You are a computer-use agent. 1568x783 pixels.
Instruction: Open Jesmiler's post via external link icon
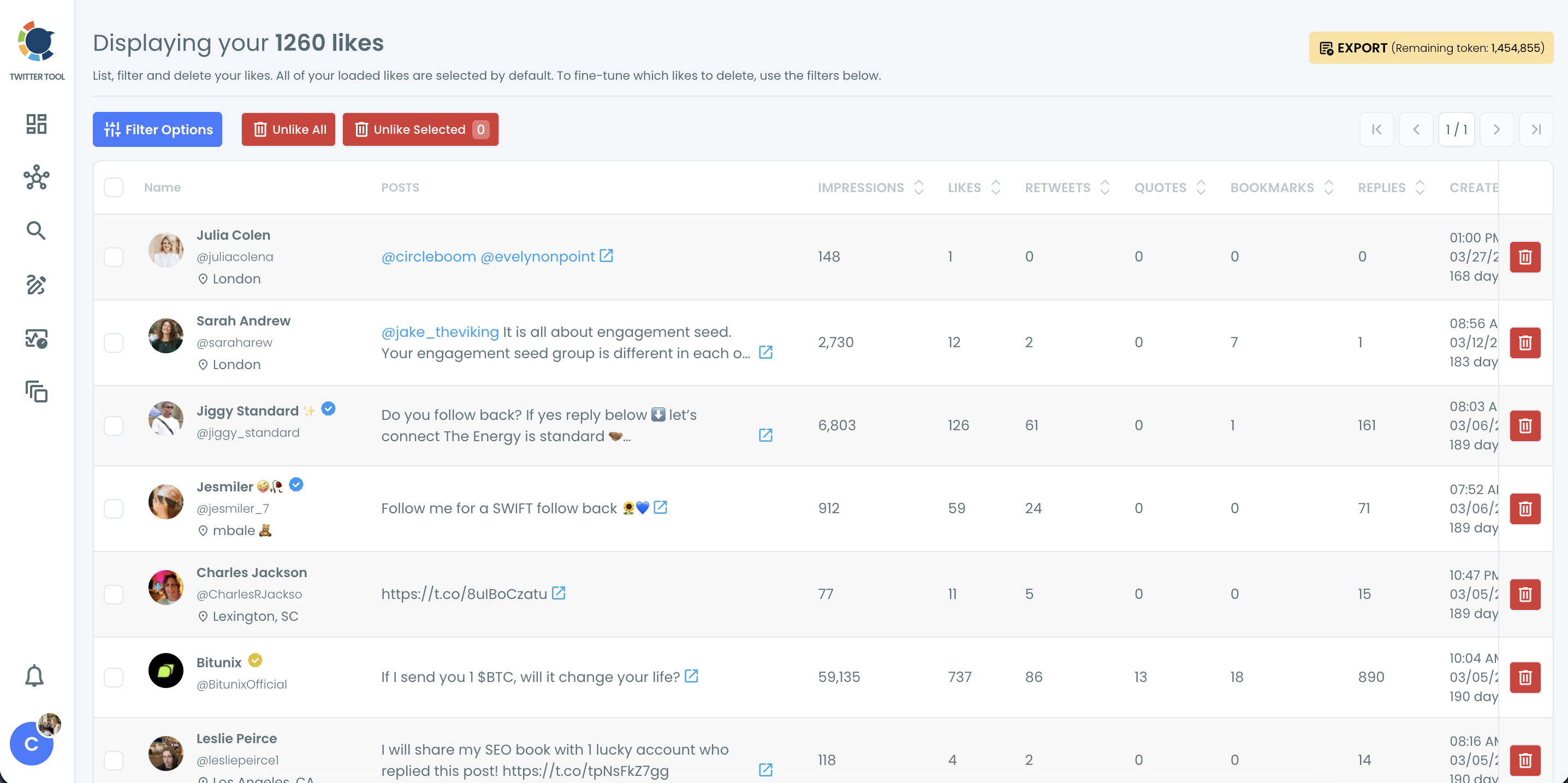[x=661, y=507]
